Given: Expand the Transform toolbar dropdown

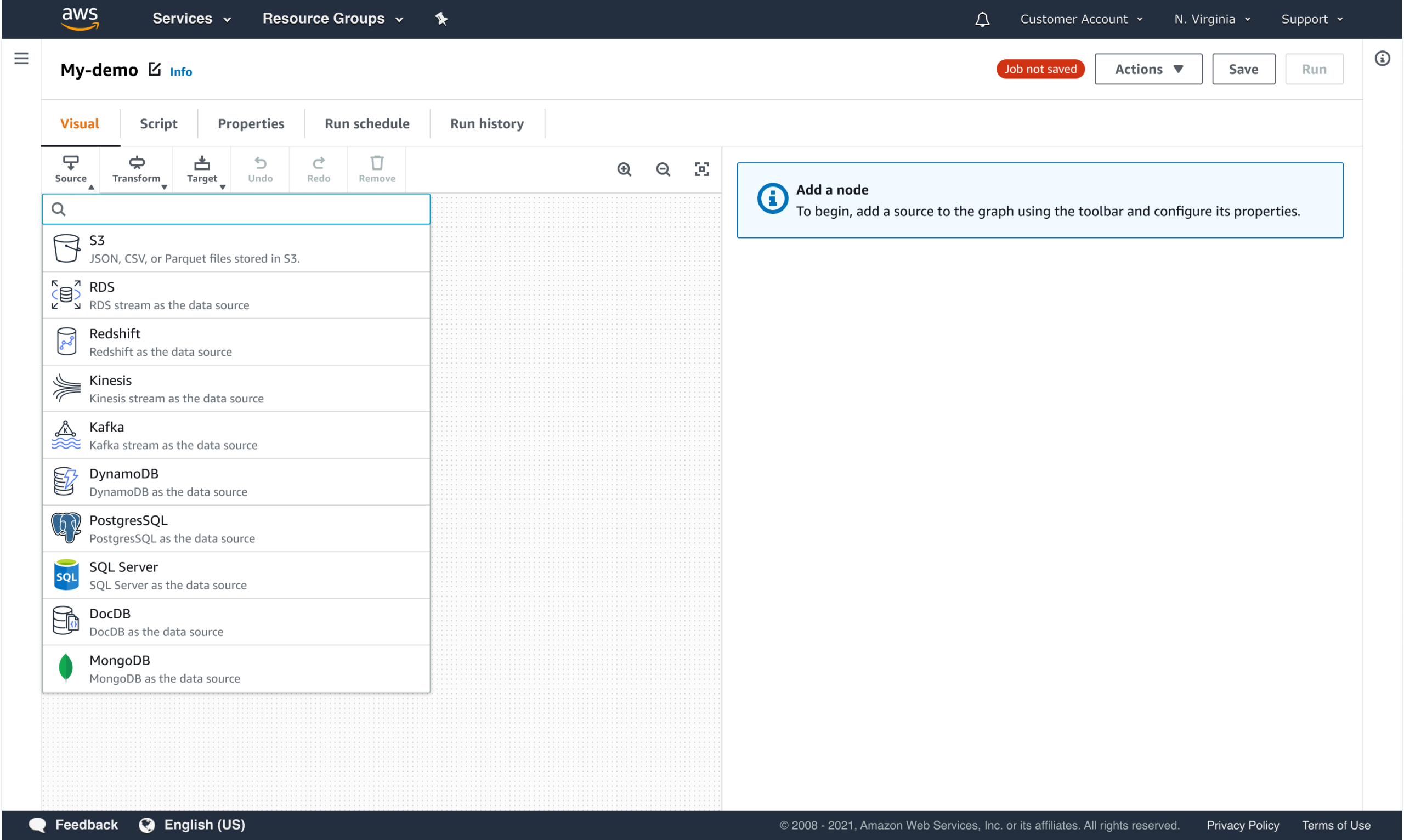Looking at the screenshot, I should [x=137, y=169].
